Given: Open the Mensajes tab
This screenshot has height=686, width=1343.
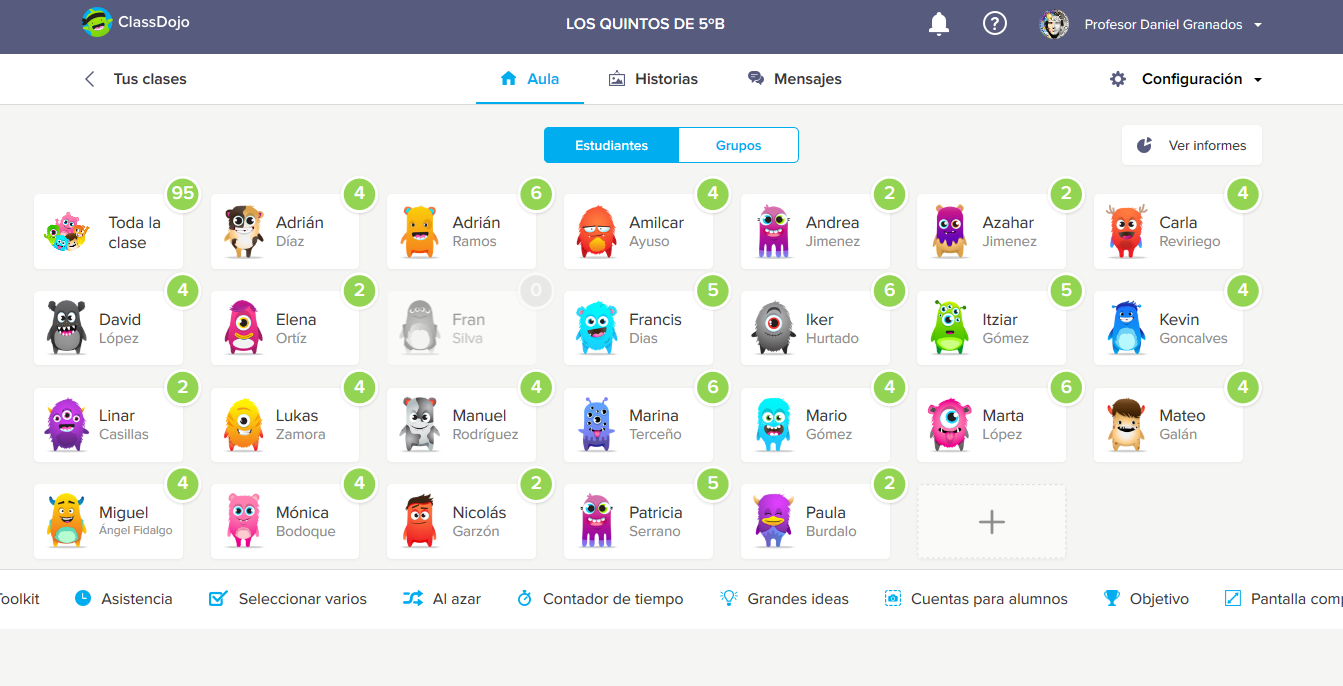Looking at the screenshot, I should [x=794, y=78].
